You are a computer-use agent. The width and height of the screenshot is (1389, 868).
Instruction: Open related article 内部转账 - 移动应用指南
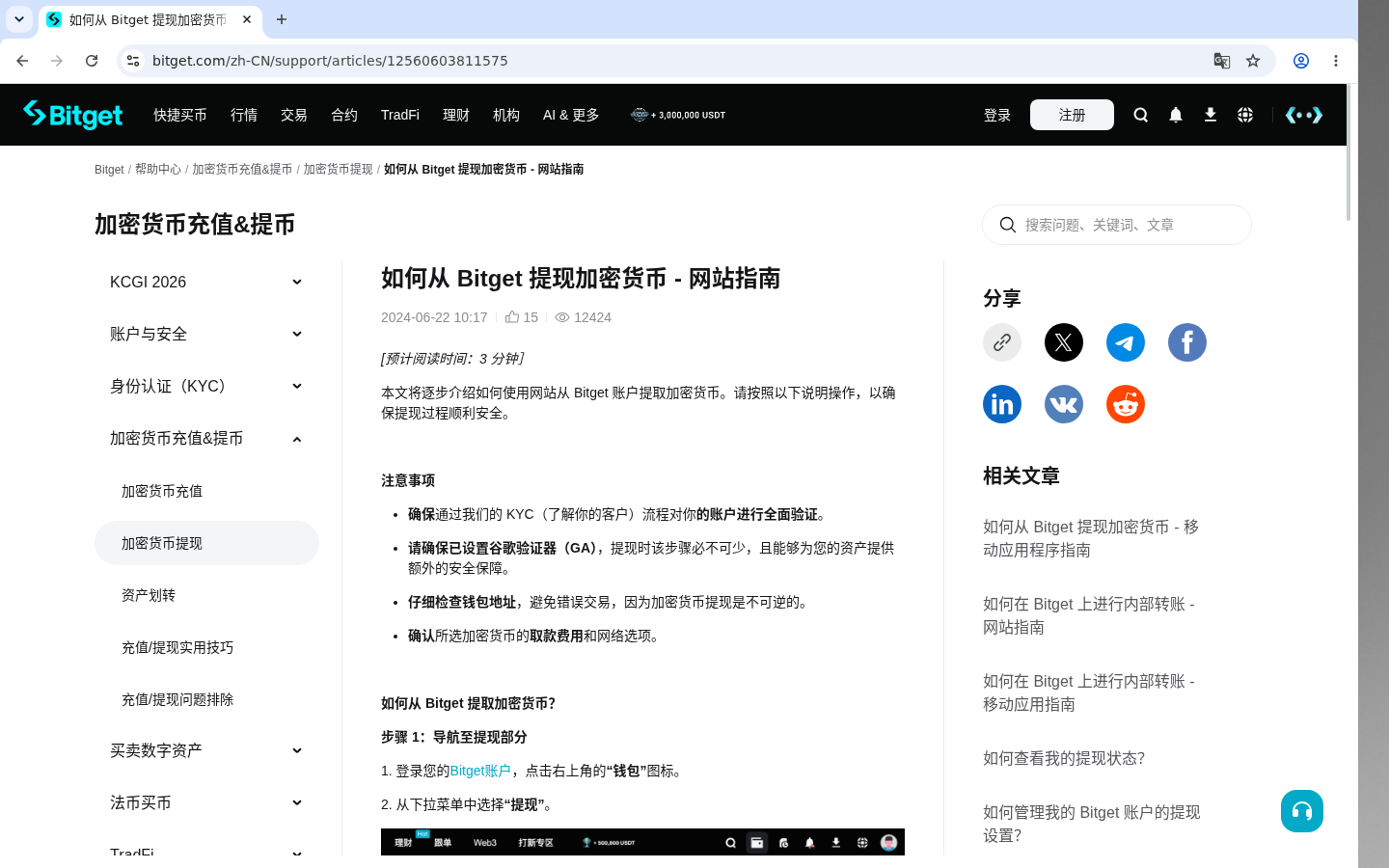tap(1089, 692)
